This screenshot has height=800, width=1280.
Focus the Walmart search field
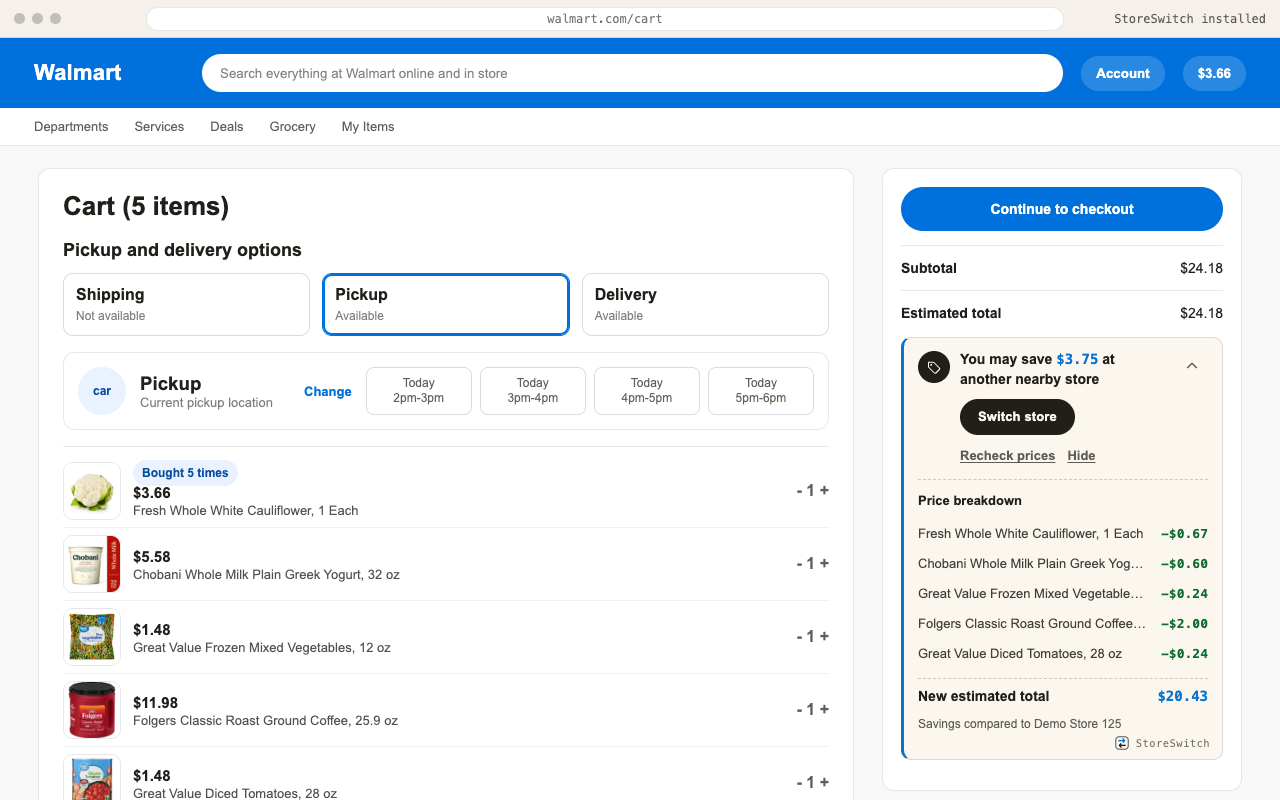click(x=632, y=73)
